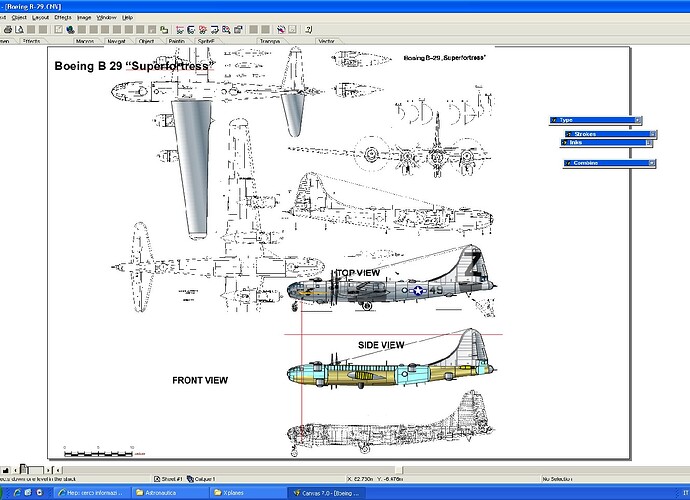Open the Object menu

pos(19,18)
